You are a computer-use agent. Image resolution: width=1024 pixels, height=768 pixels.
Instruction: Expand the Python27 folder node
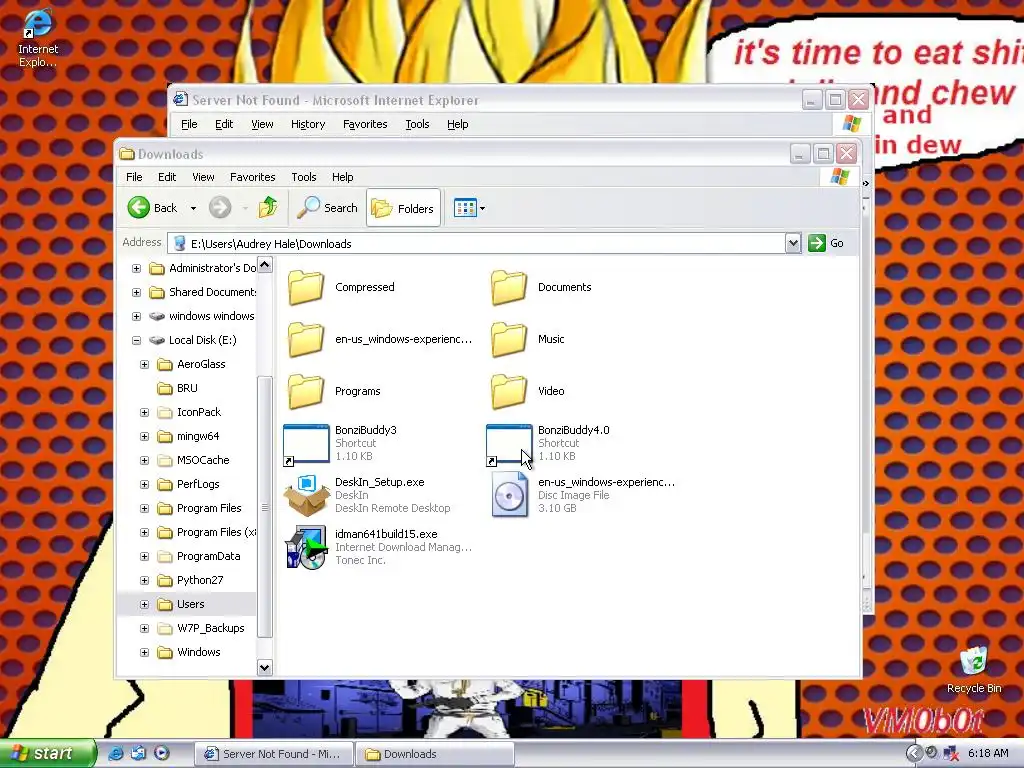pyautogui.click(x=144, y=581)
